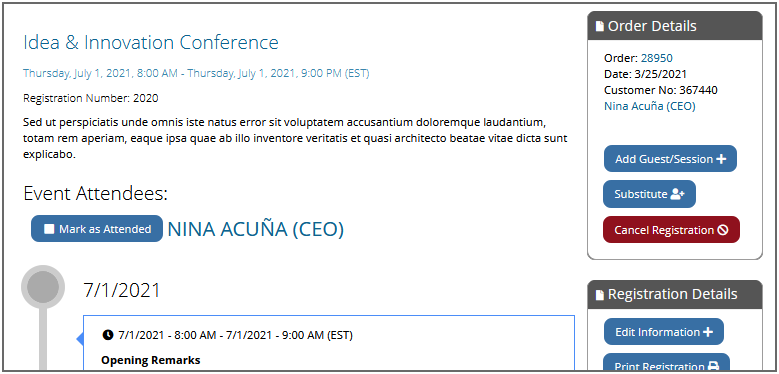Click the printer icon on Print Registration

(713, 367)
